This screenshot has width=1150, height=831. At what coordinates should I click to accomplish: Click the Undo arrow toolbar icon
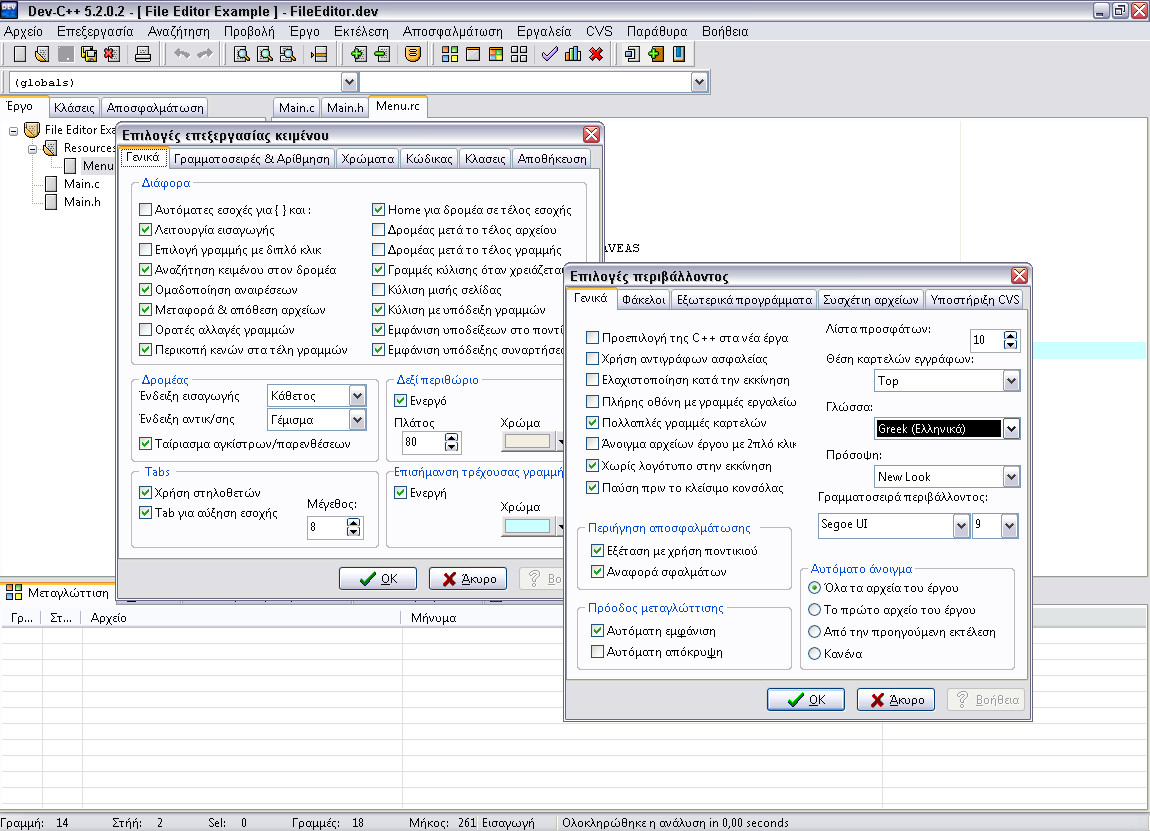(182, 54)
